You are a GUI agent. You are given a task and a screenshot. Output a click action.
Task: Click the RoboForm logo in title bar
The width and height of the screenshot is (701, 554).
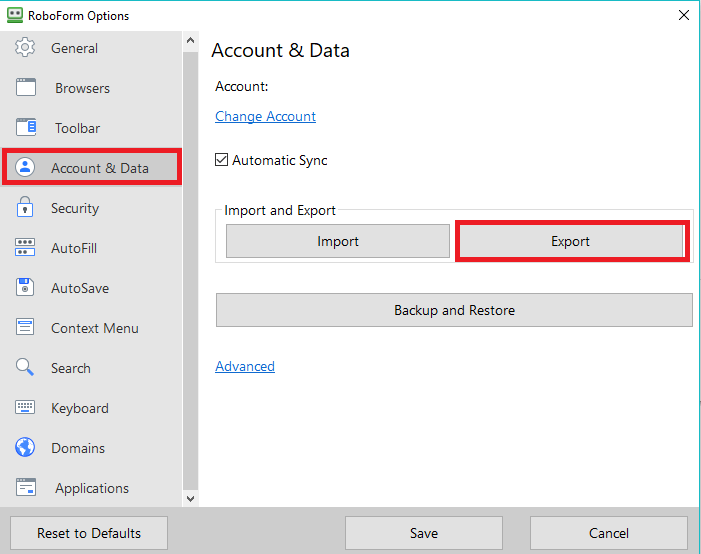coord(15,15)
